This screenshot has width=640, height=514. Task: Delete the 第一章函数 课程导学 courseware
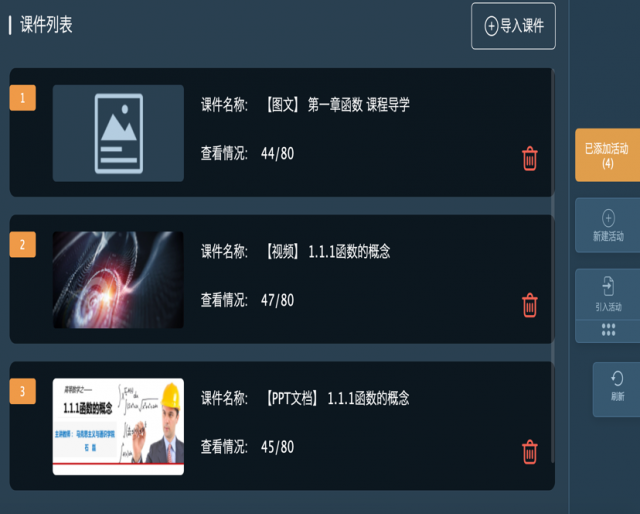pyautogui.click(x=529, y=158)
